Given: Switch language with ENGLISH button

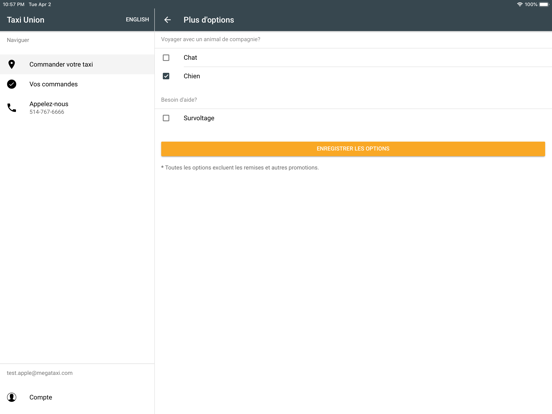Looking at the screenshot, I should pos(137,20).
